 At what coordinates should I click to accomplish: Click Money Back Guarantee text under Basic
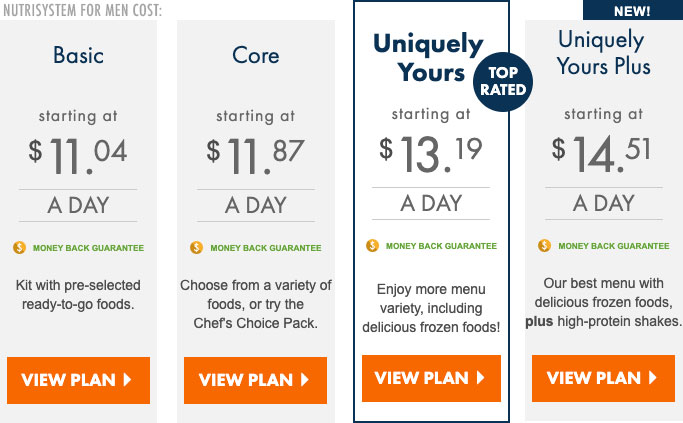(88, 248)
